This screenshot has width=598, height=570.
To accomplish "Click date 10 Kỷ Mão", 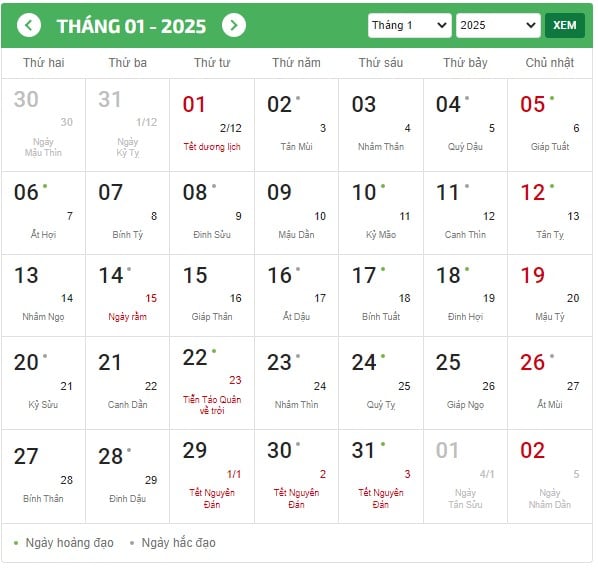I will click(x=381, y=213).
